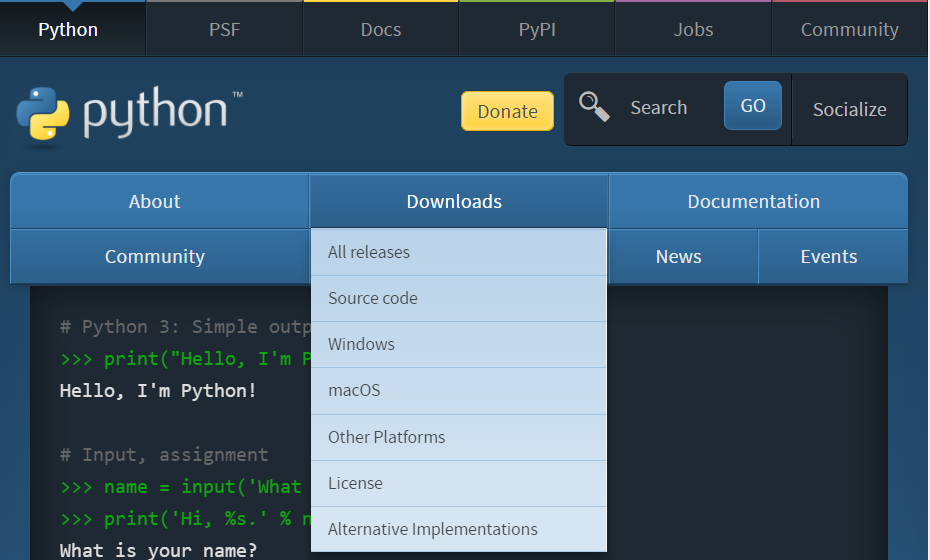This screenshot has height=560, width=930.
Task: Open the Documentation navigation menu
Action: (758, 201)
